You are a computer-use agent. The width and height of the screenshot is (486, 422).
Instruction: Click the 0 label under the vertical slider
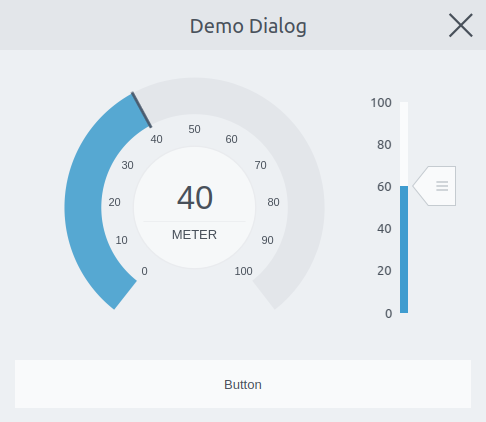click(x=388, y=314)
